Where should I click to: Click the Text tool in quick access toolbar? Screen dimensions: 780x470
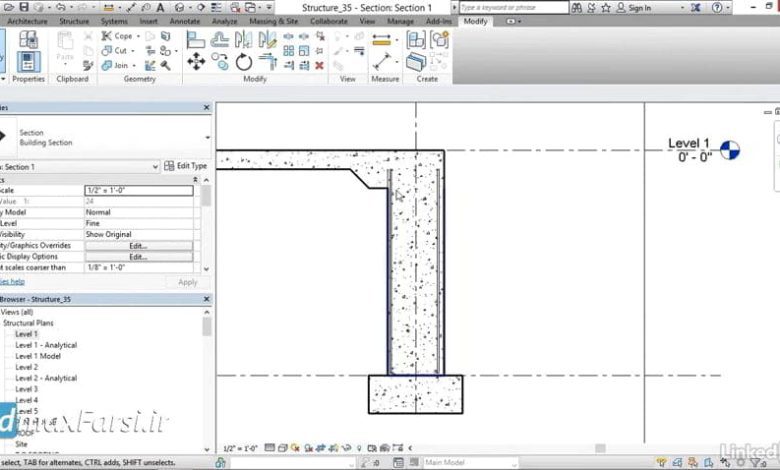[x=160, y=7]
